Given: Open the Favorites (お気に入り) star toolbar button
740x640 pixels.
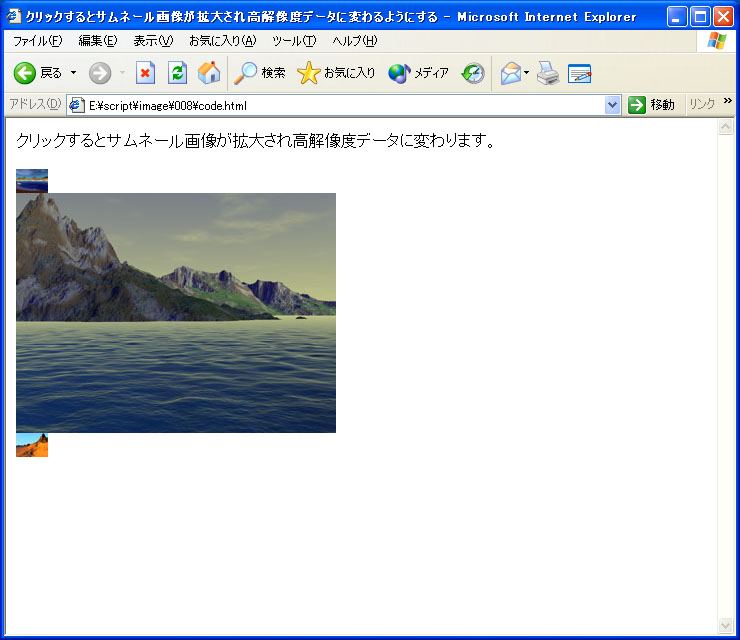Looking at the screenshot, I should [336, 73].
